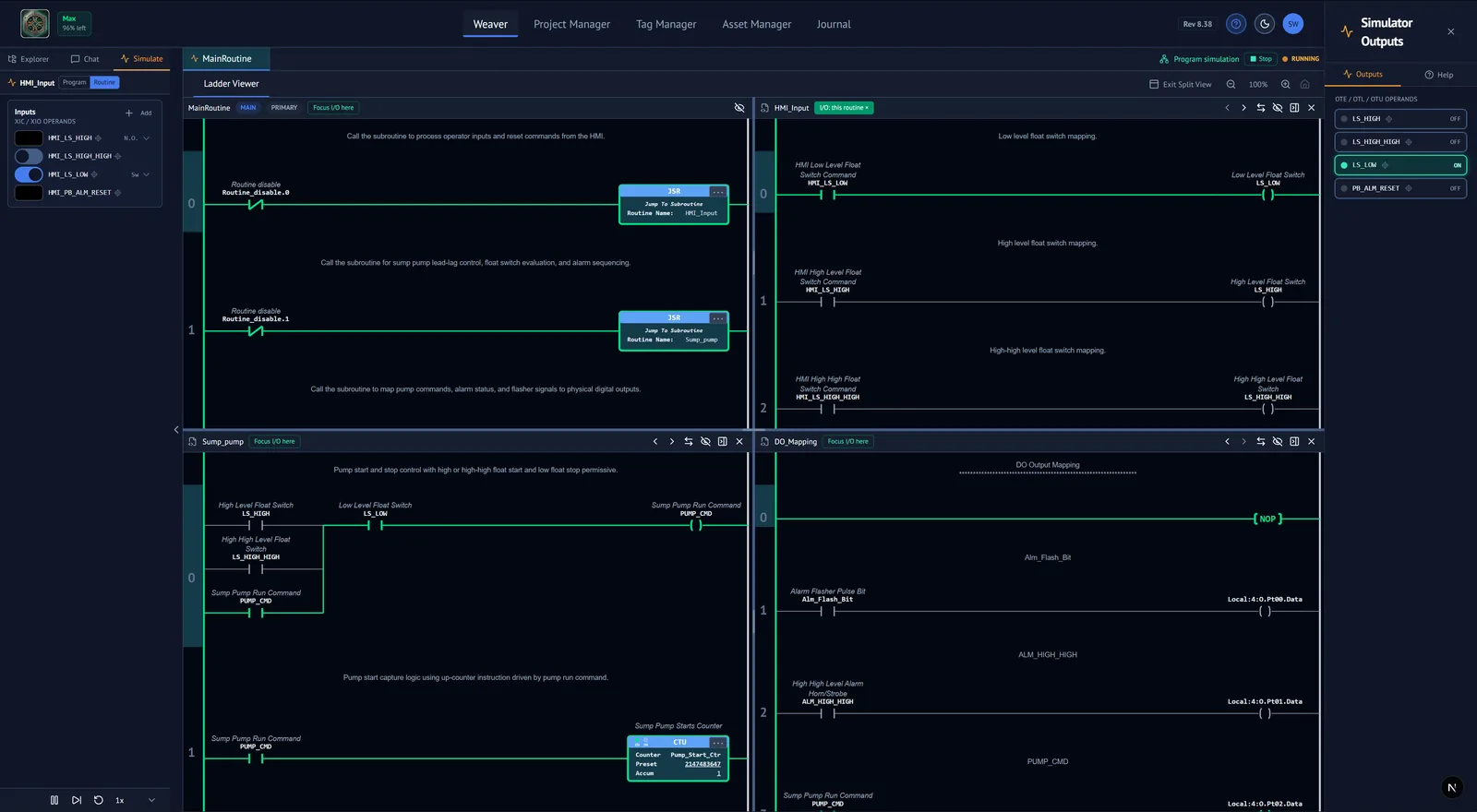The width and height of the screenshot is (1477, 812).
Task: Open the N.O. dropdown for HMI_LS_HIGH
Action: [x=137, y=138]
